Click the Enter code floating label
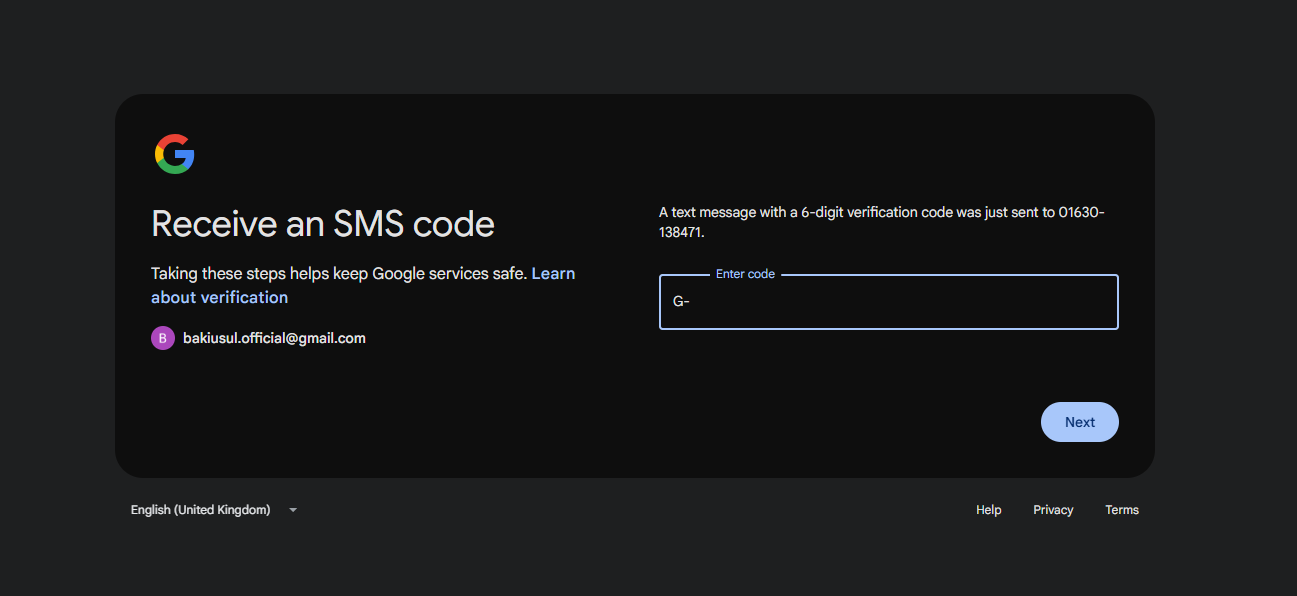1297x596 pixels. pyautogui.click(x=745, y=274)
